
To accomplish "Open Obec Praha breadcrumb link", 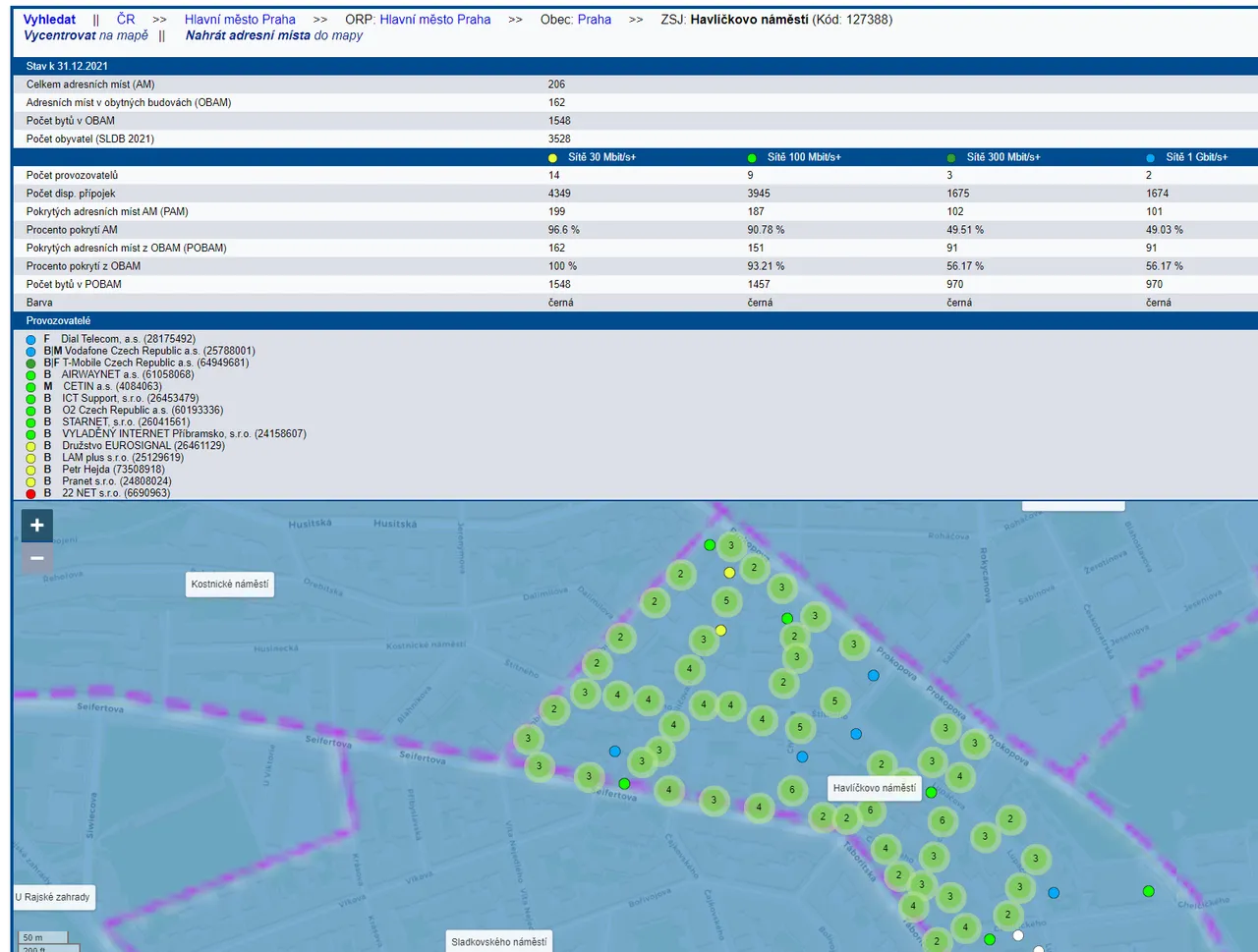I will (595, 20).
